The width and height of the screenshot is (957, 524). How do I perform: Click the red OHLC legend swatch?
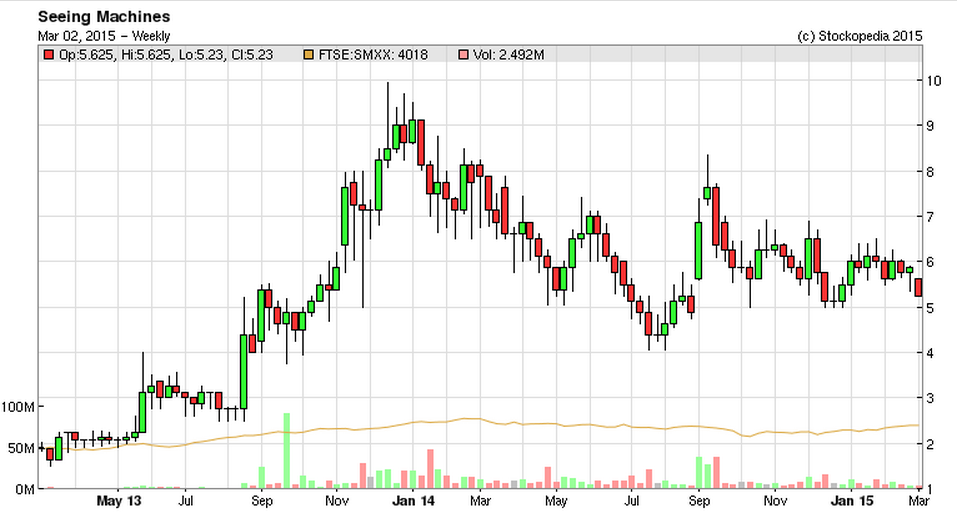[x=48, y=55]
